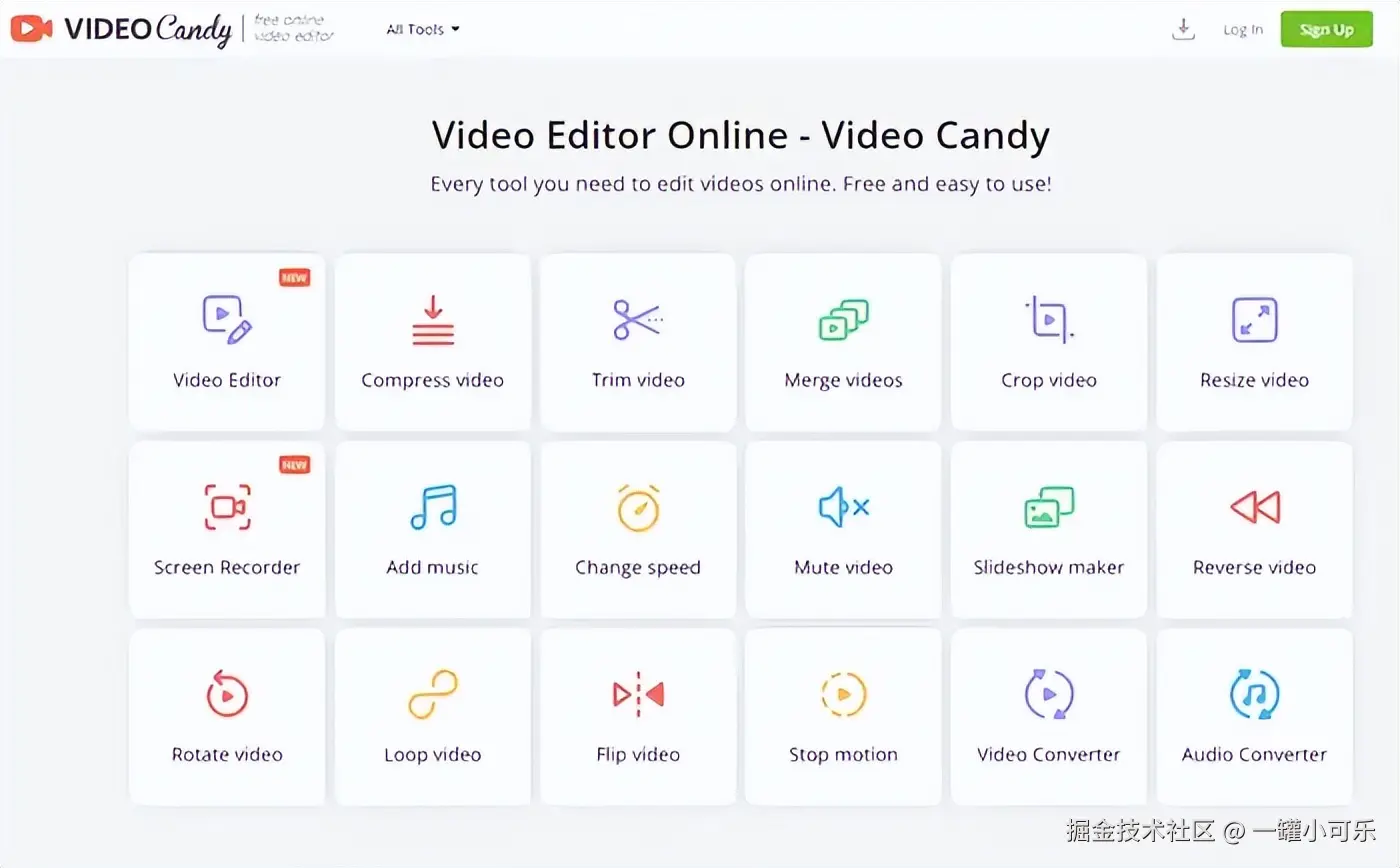Click the "Crop video" label text
Viewport: 1400px width, 868px height.
click(1049, 380)
